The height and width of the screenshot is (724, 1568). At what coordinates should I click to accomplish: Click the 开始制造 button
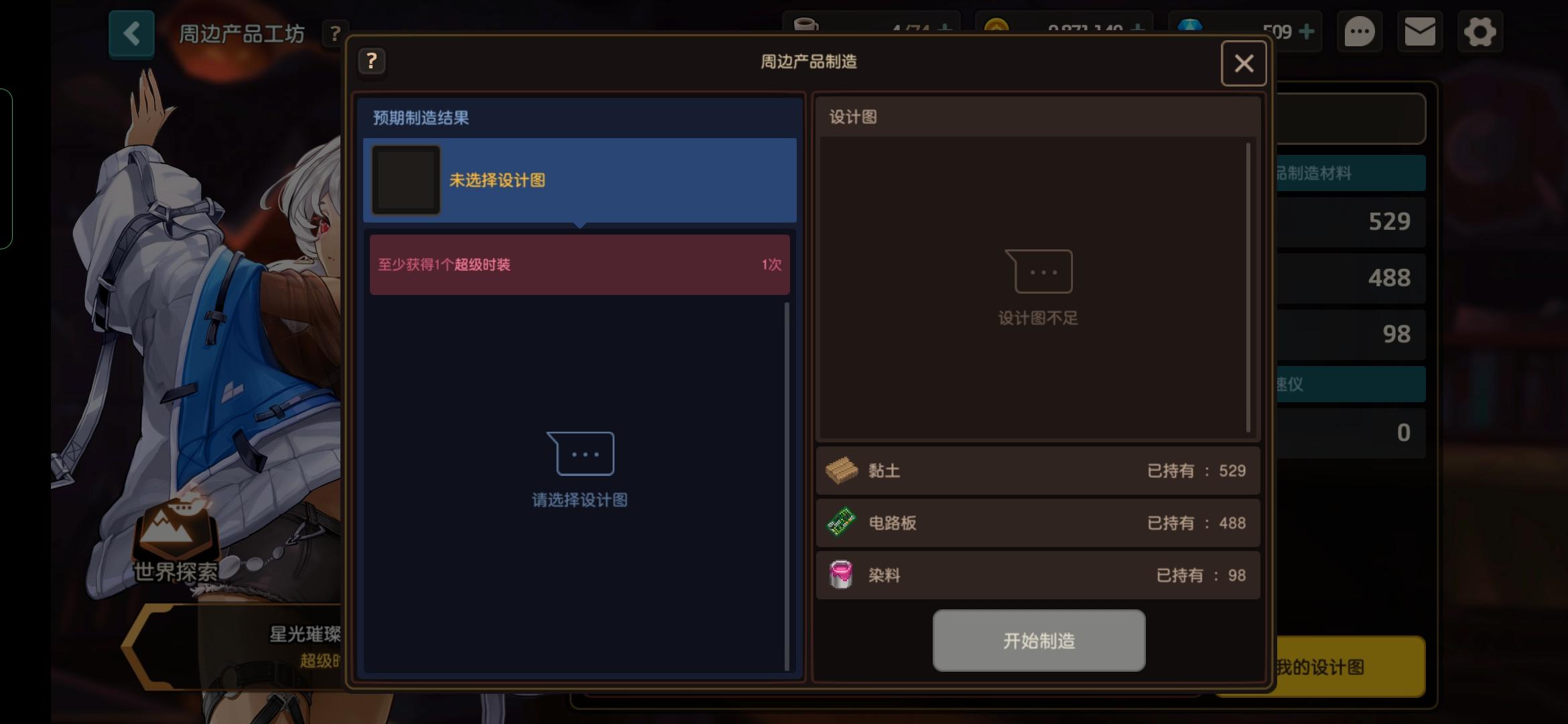pos(1039,640)
